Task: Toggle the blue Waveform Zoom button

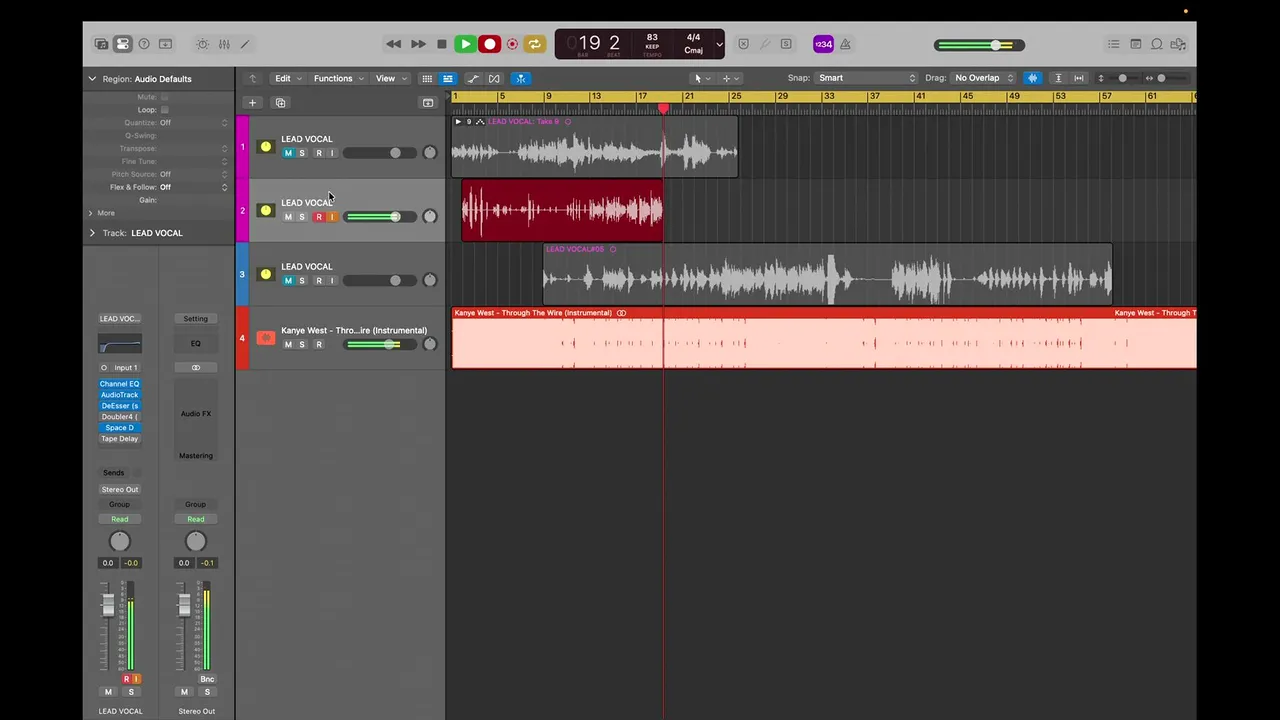Action: (1033, 78)
